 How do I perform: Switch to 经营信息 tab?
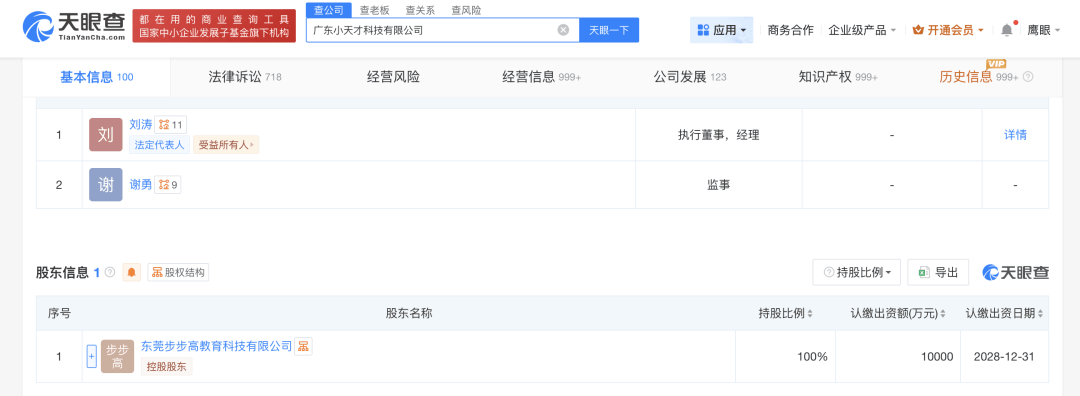pos(541,77)
